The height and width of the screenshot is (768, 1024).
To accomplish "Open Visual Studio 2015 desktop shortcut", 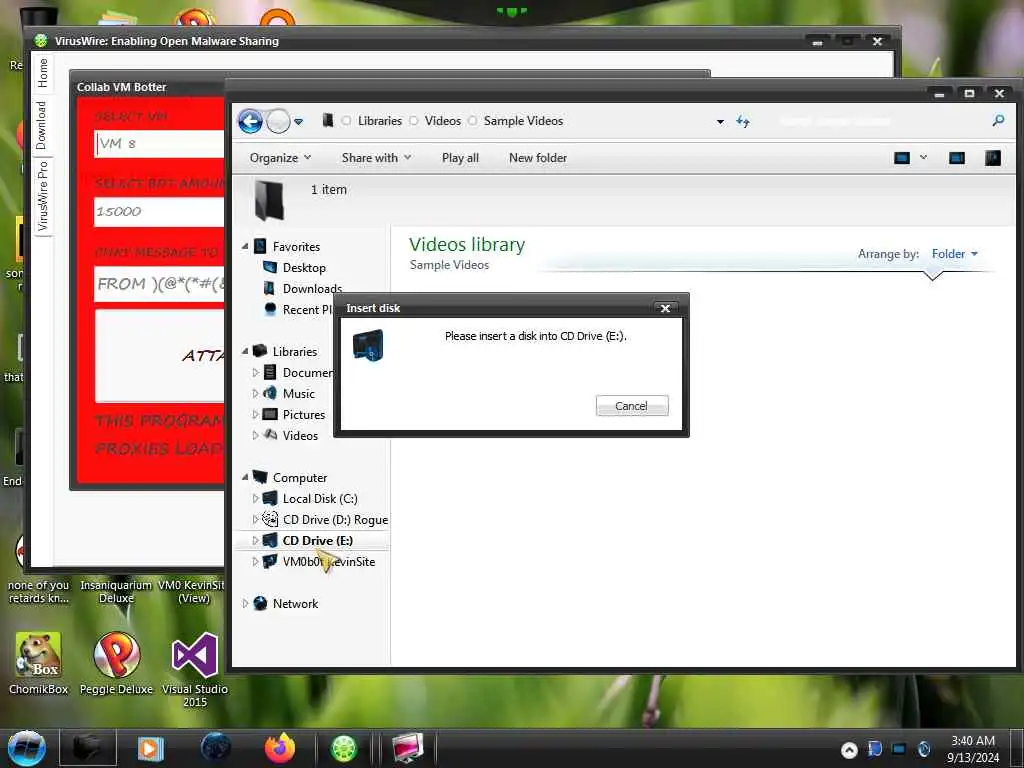I will [195, 669].
